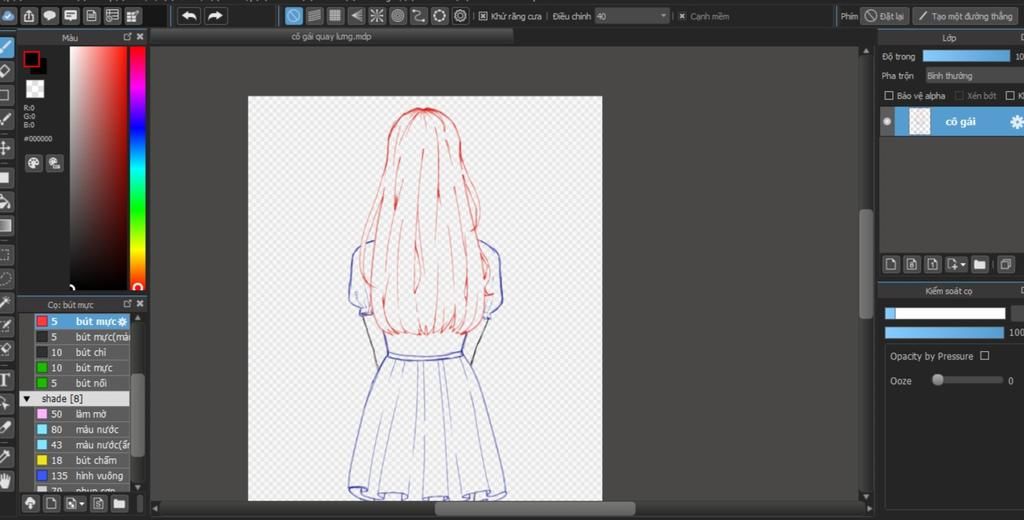This screenshot has width=1024, height=520.
Task: Open Pha trộn blend mode dropdown
Action: pyautogui.click(x=974, y=76)
